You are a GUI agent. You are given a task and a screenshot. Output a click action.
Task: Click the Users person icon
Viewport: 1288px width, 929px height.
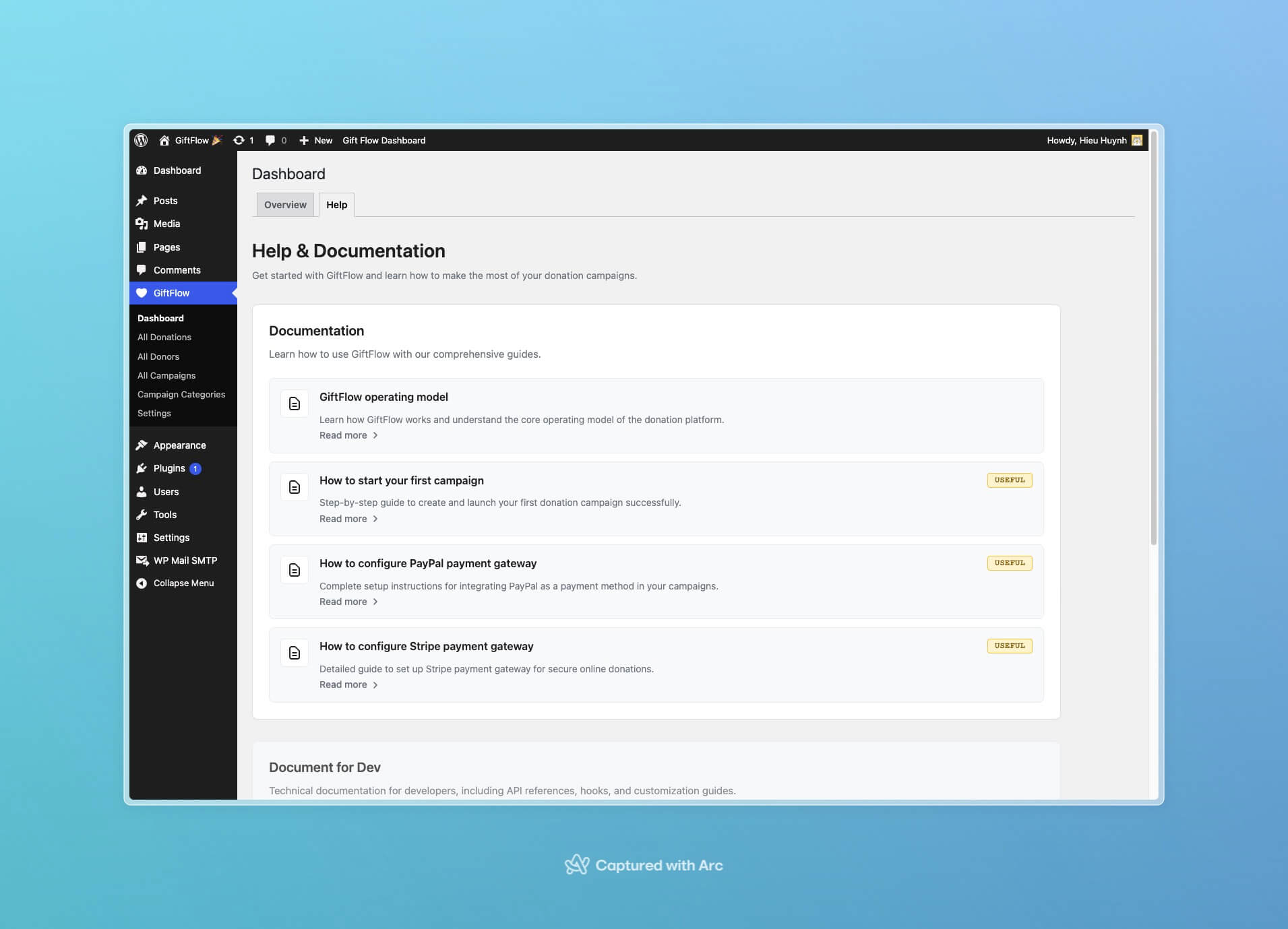coord(142,492)
